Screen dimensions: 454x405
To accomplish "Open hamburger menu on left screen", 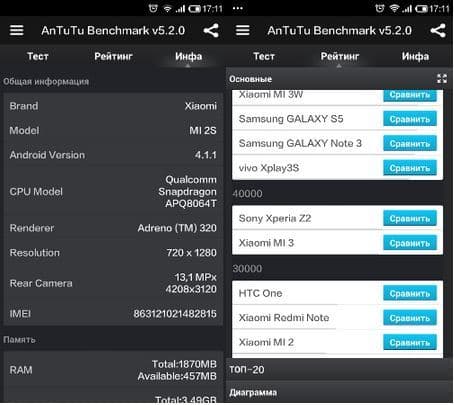I will tap(16, 30).
